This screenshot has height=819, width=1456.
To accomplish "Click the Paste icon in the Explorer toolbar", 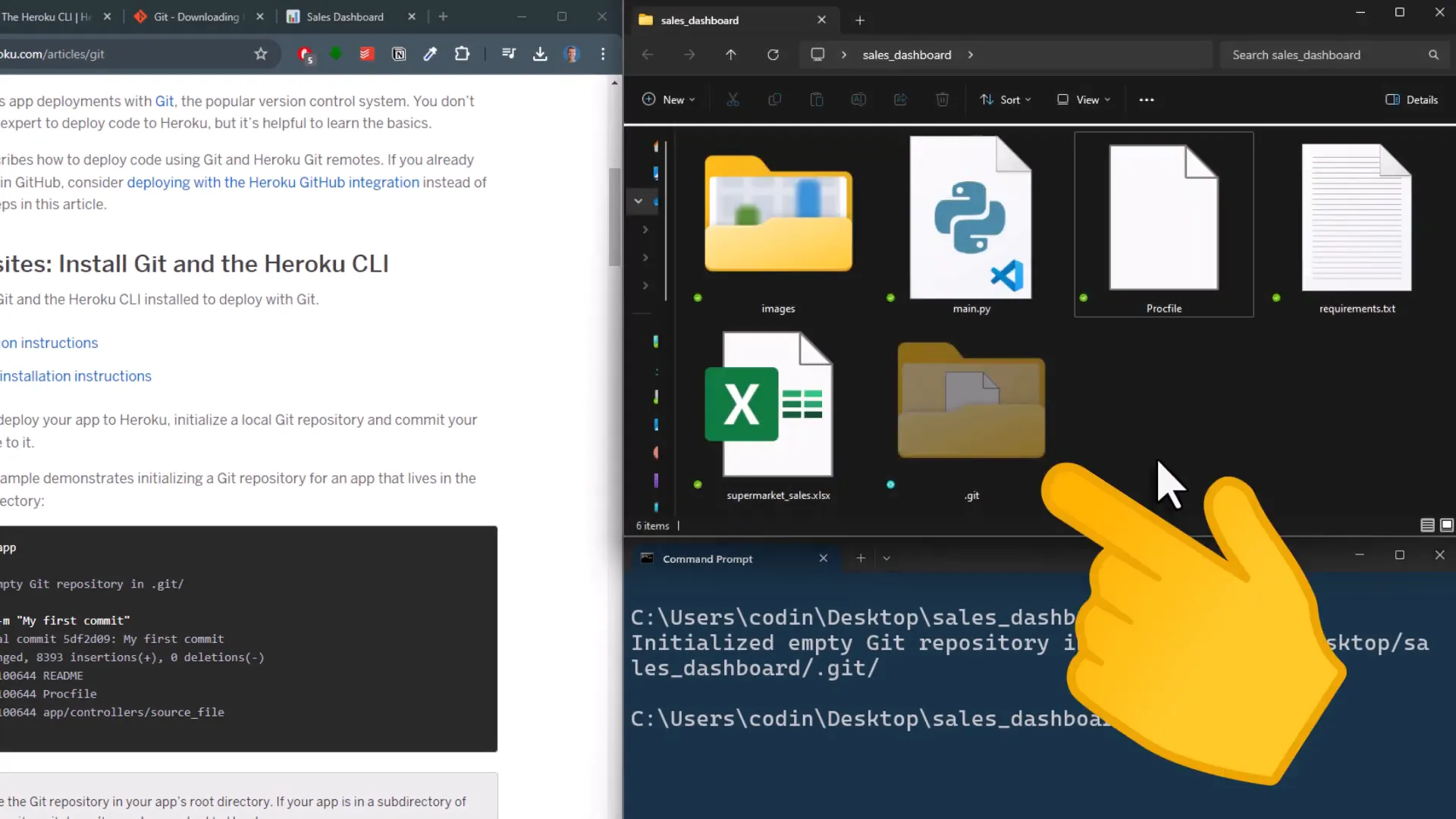I will click(817, 99).
